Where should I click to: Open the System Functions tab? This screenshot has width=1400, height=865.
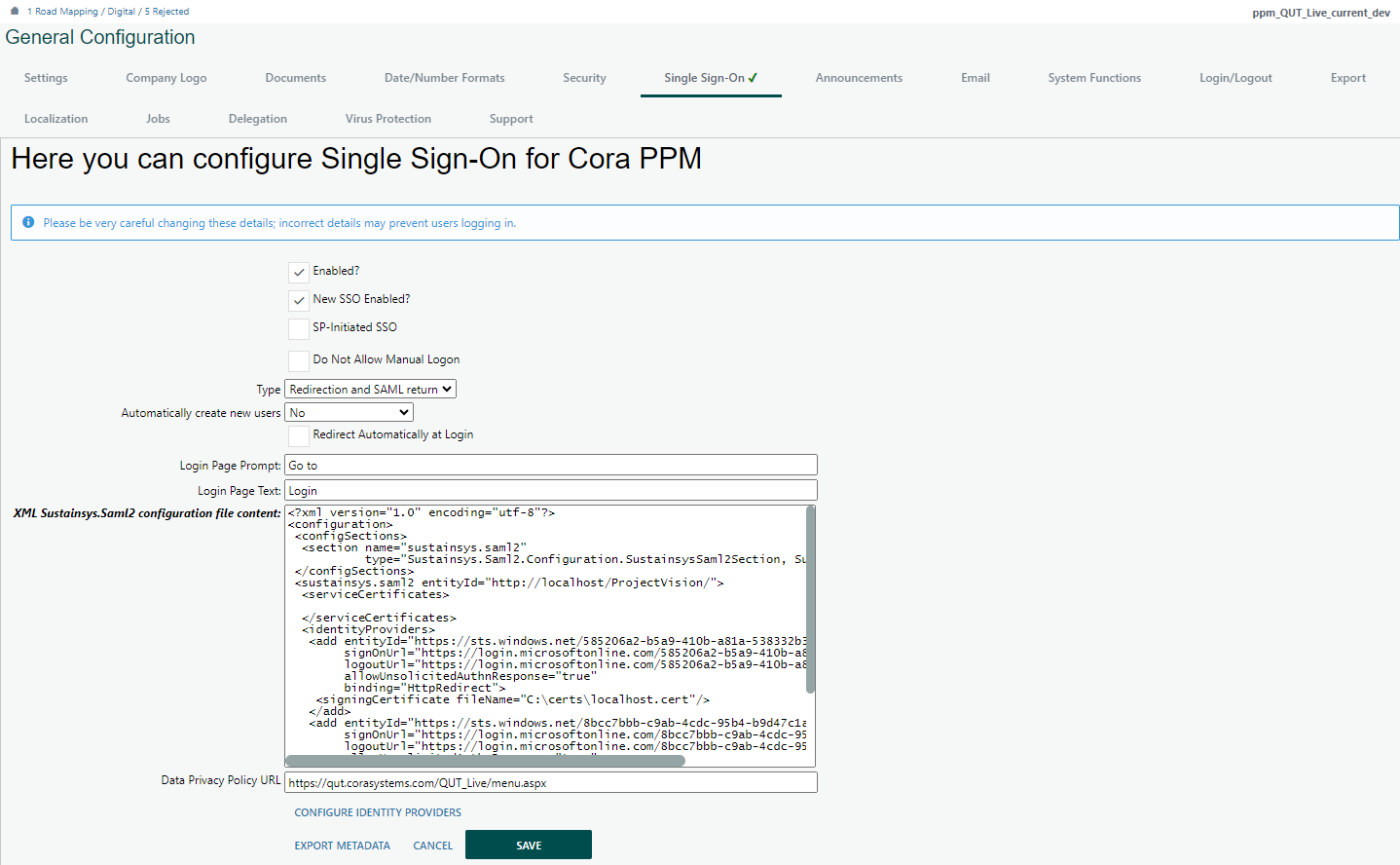(1094, 78)
